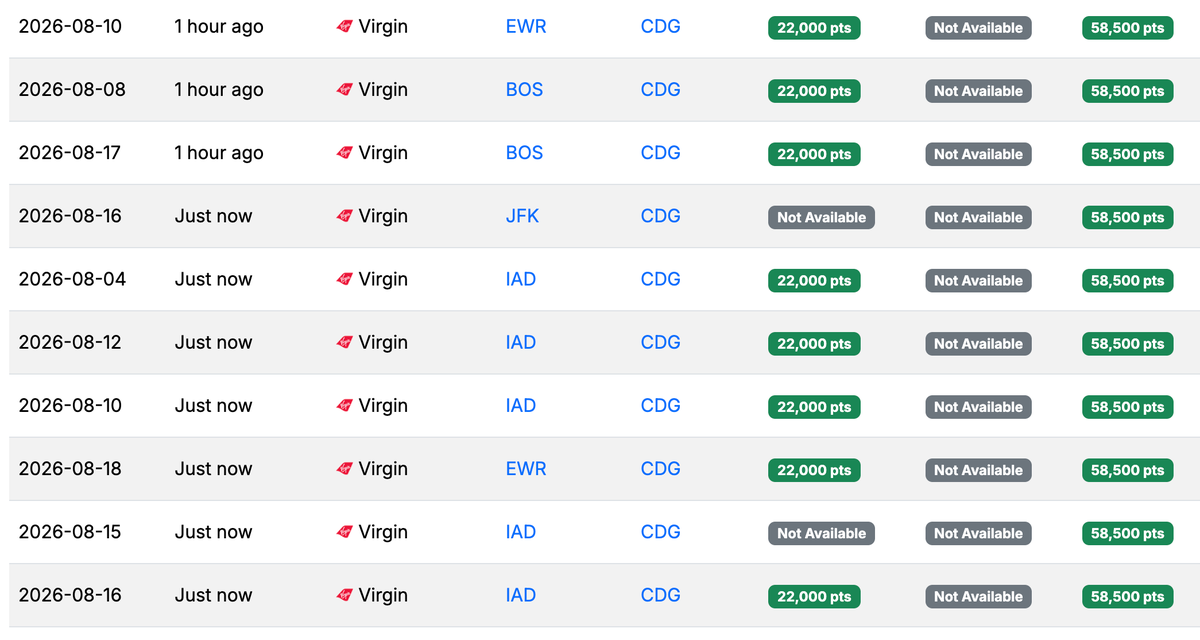Open the CDG link in the JFK row
Screen dimensions: 1200x640
tap(660, 216)
